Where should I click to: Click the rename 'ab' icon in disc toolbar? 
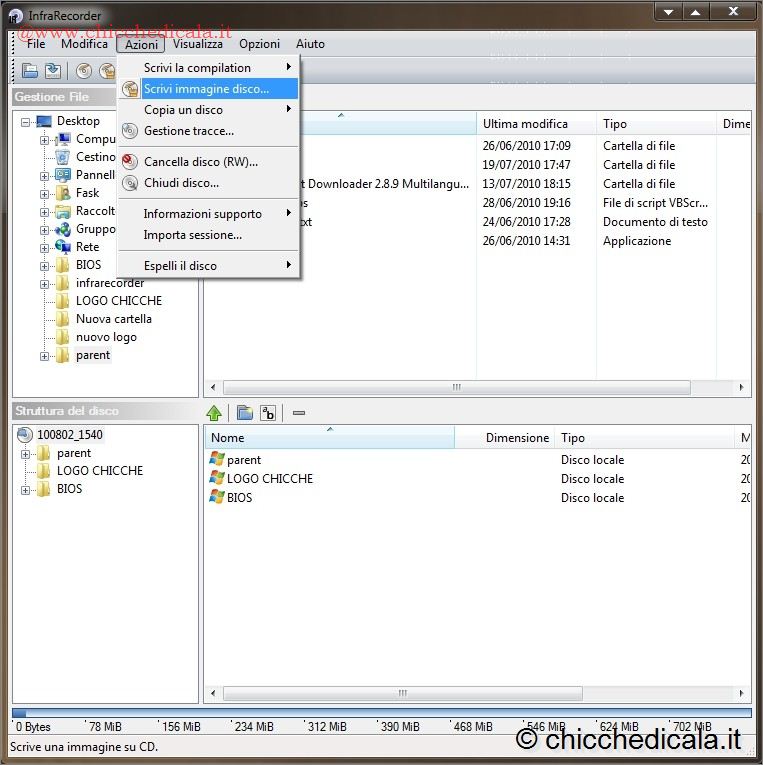268,413
